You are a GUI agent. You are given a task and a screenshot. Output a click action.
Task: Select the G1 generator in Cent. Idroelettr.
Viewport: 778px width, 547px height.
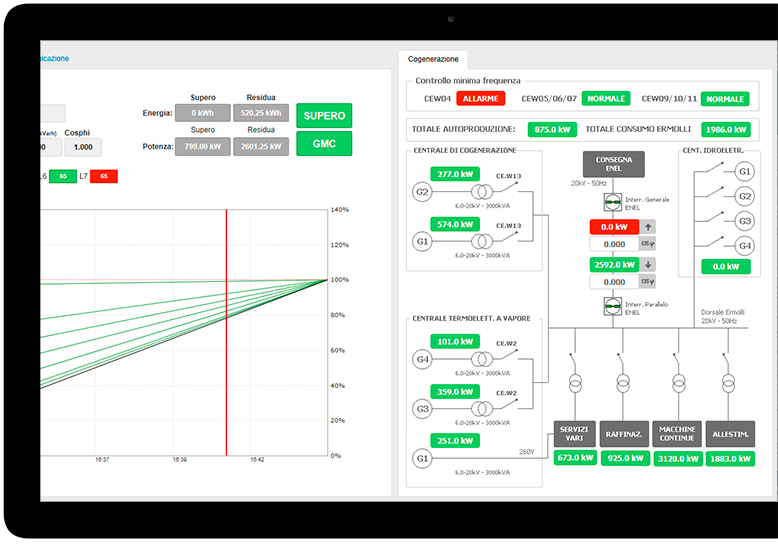click(x=744, y=172)
